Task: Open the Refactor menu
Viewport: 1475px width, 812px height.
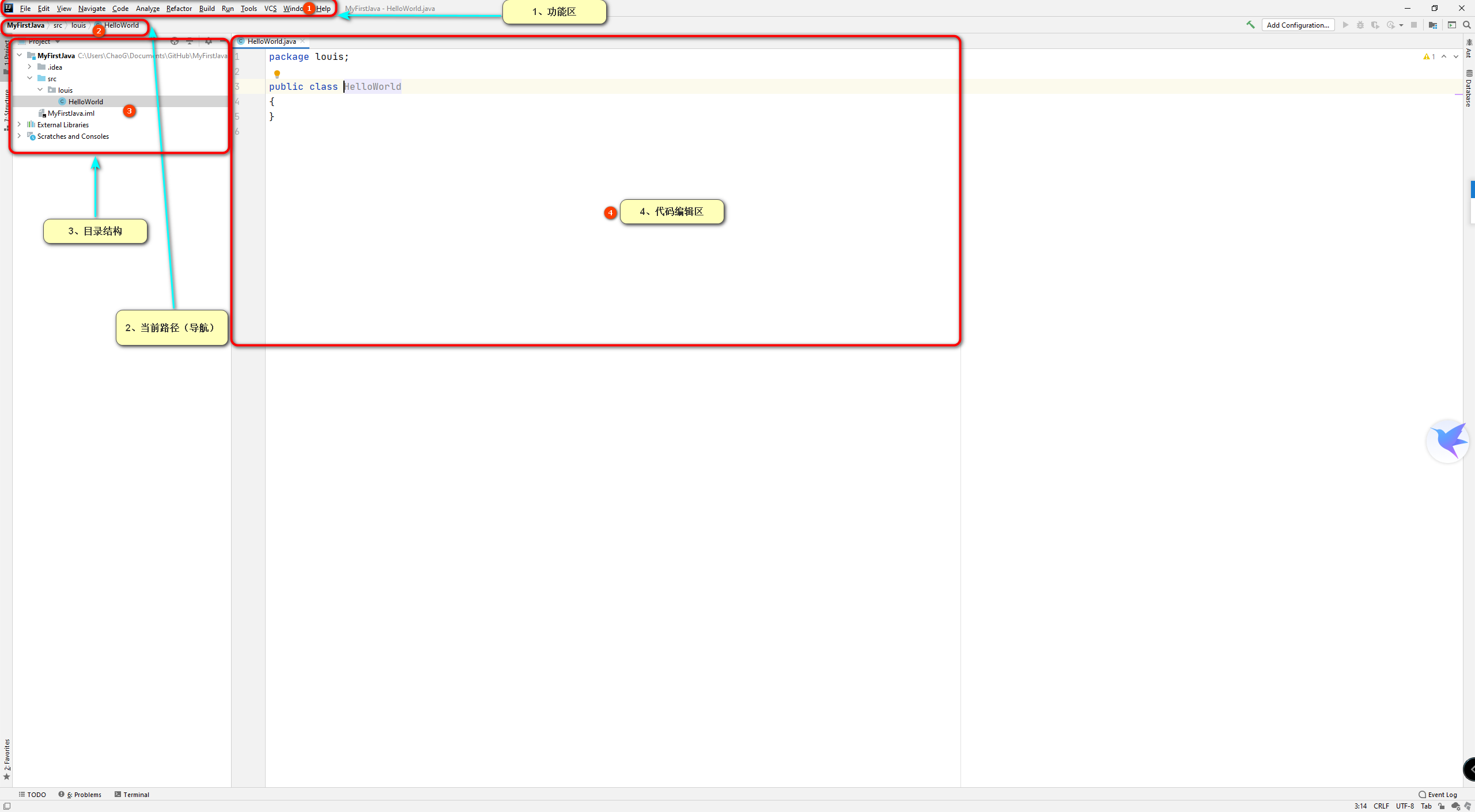Action: click(179, 9)
